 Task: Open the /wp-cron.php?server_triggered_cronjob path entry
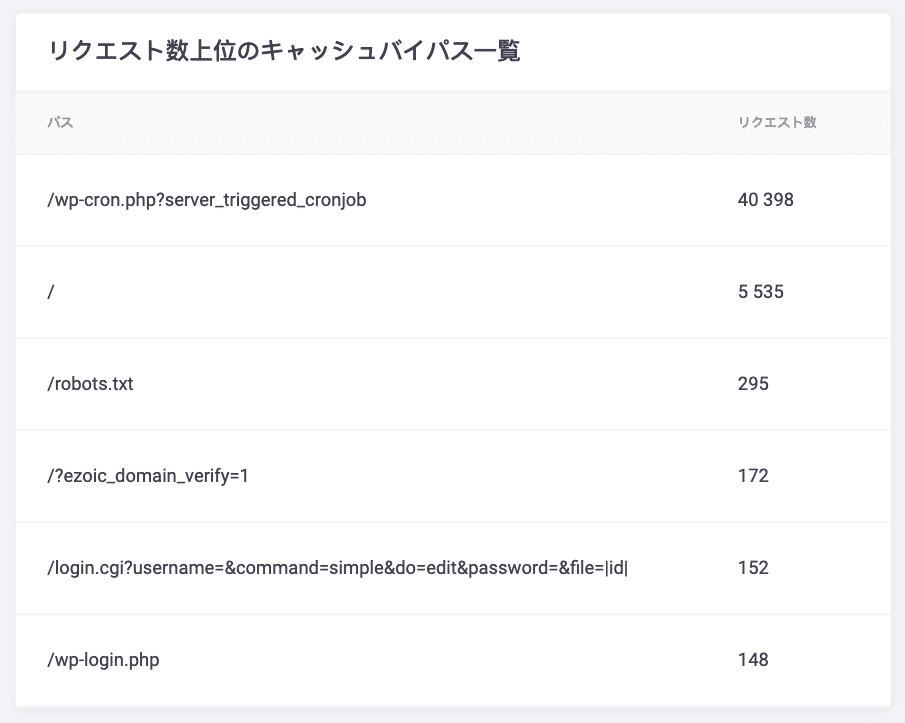click(205, 200)
